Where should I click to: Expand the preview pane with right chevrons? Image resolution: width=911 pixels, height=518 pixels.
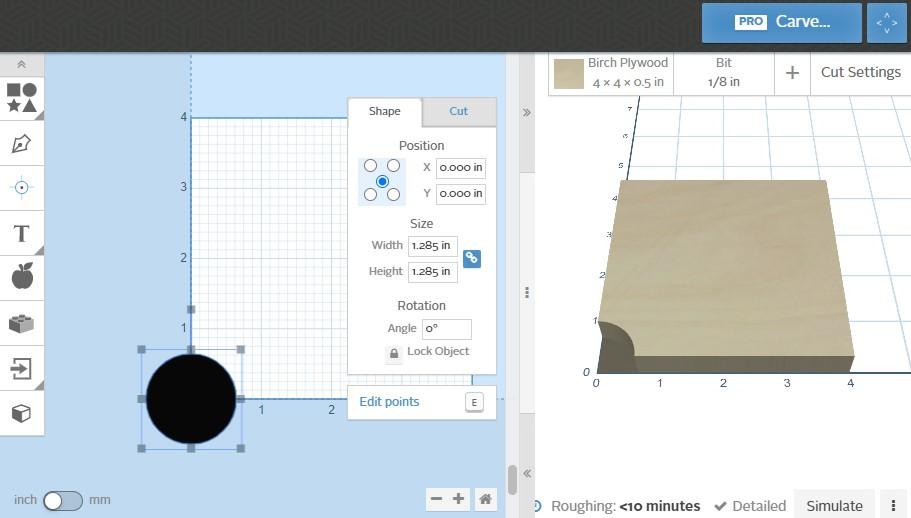click(x=526, y=112)
